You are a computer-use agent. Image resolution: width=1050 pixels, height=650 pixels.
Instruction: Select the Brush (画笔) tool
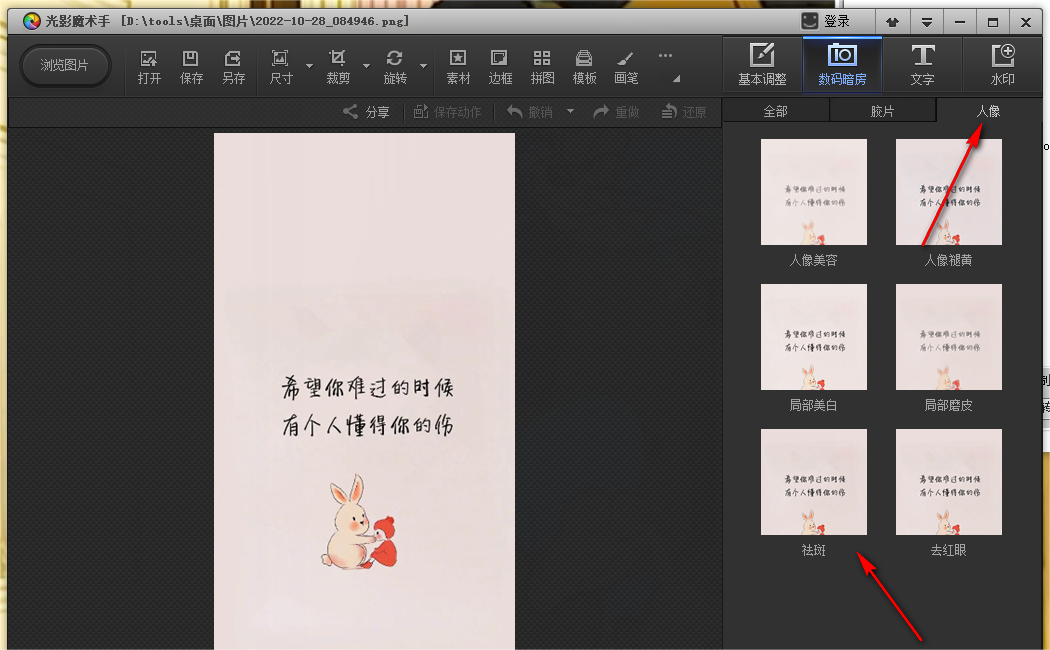point(626,66)
